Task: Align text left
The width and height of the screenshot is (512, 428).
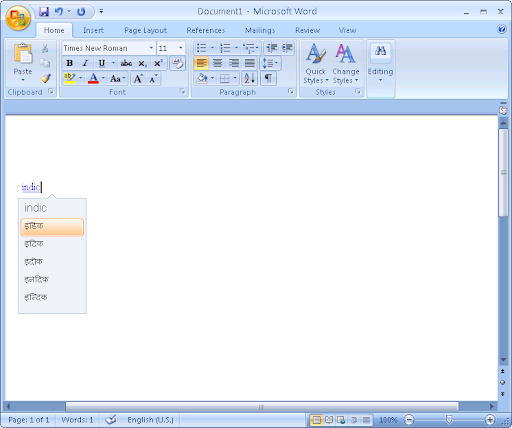Action: point(201,63)
